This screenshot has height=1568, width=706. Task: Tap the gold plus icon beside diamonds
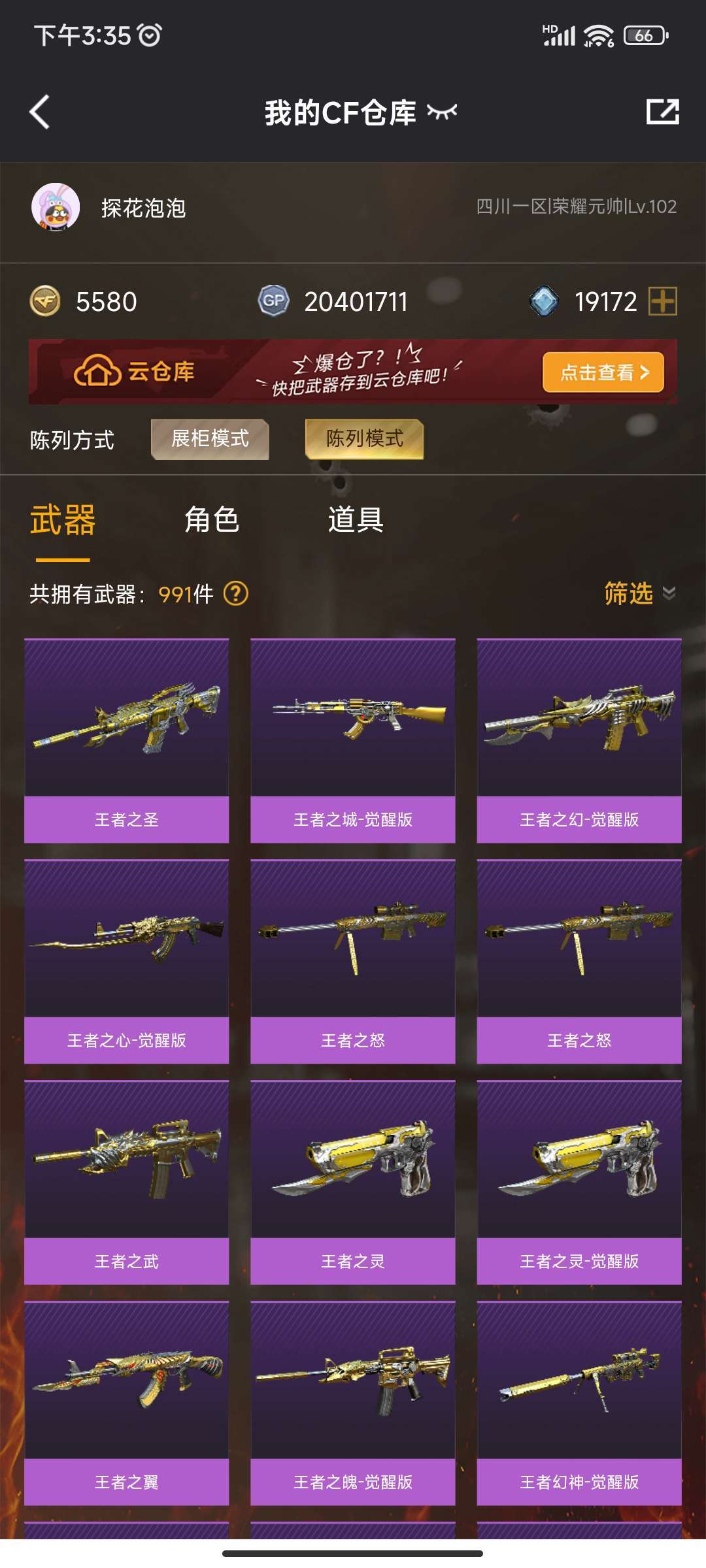pos(663,301)
